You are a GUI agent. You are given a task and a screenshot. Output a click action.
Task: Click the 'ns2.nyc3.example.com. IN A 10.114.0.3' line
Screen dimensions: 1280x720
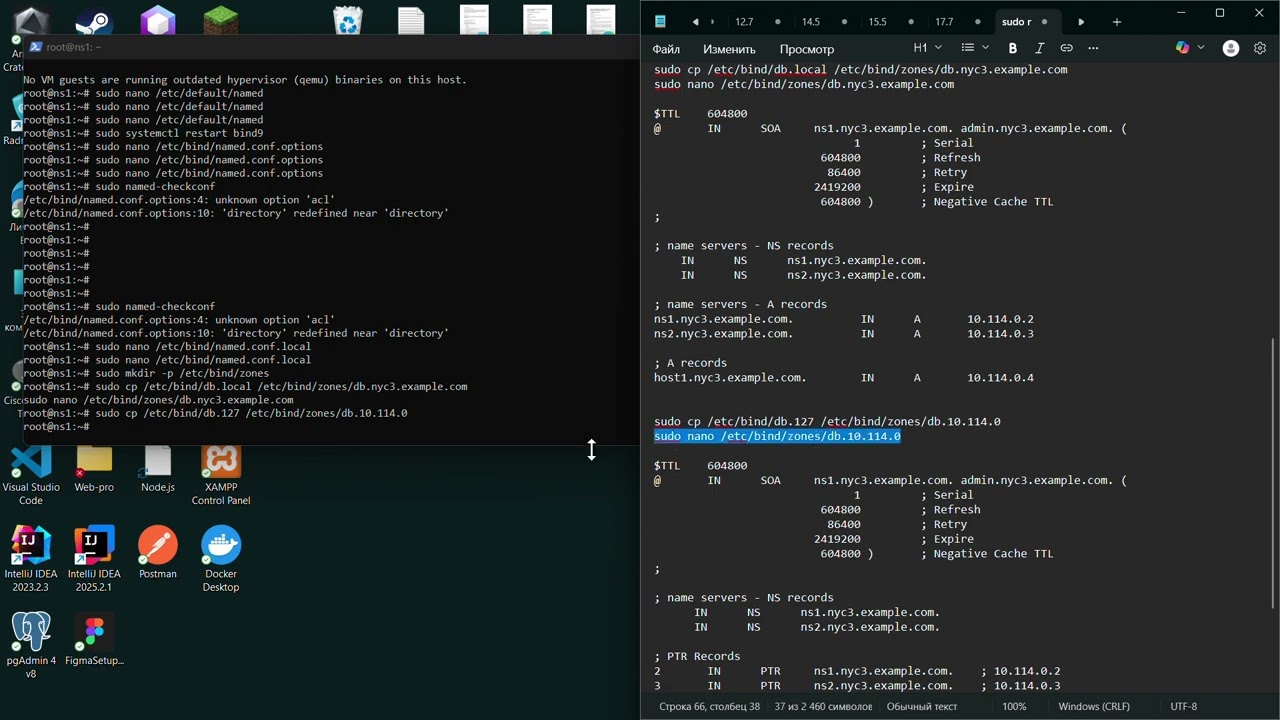[x=844, y=334]
